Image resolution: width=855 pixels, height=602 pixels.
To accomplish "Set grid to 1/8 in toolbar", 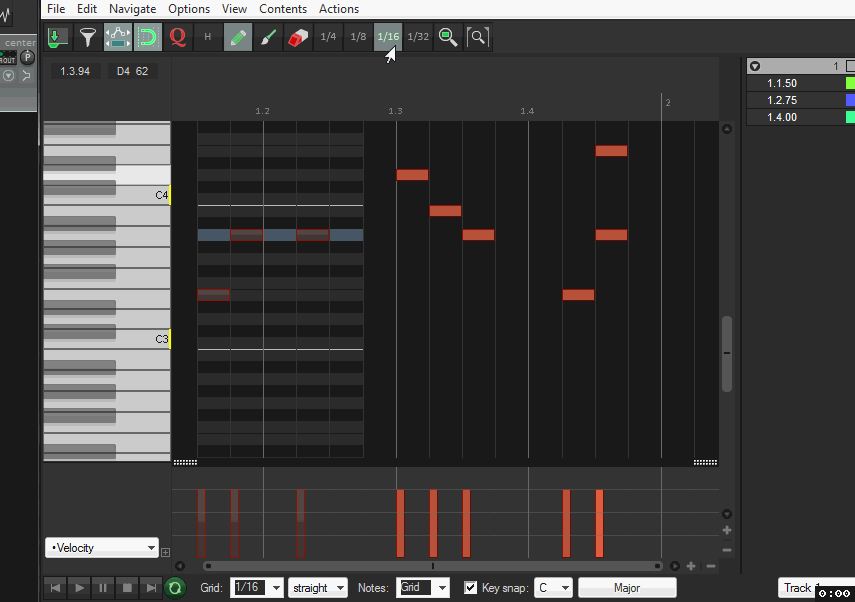I will 358,37.
